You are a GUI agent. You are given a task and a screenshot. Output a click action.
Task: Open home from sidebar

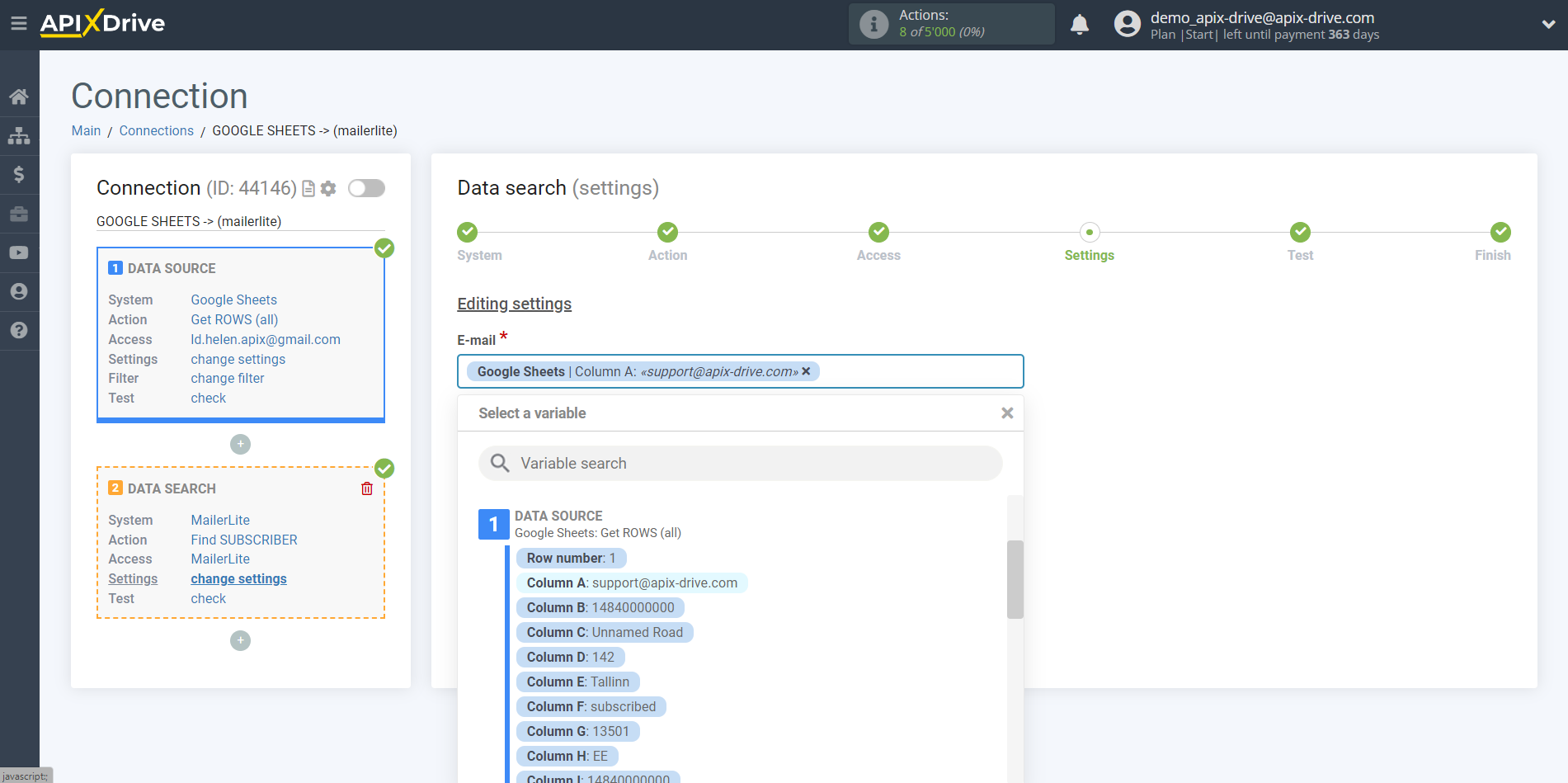click(x=19, y=97)
